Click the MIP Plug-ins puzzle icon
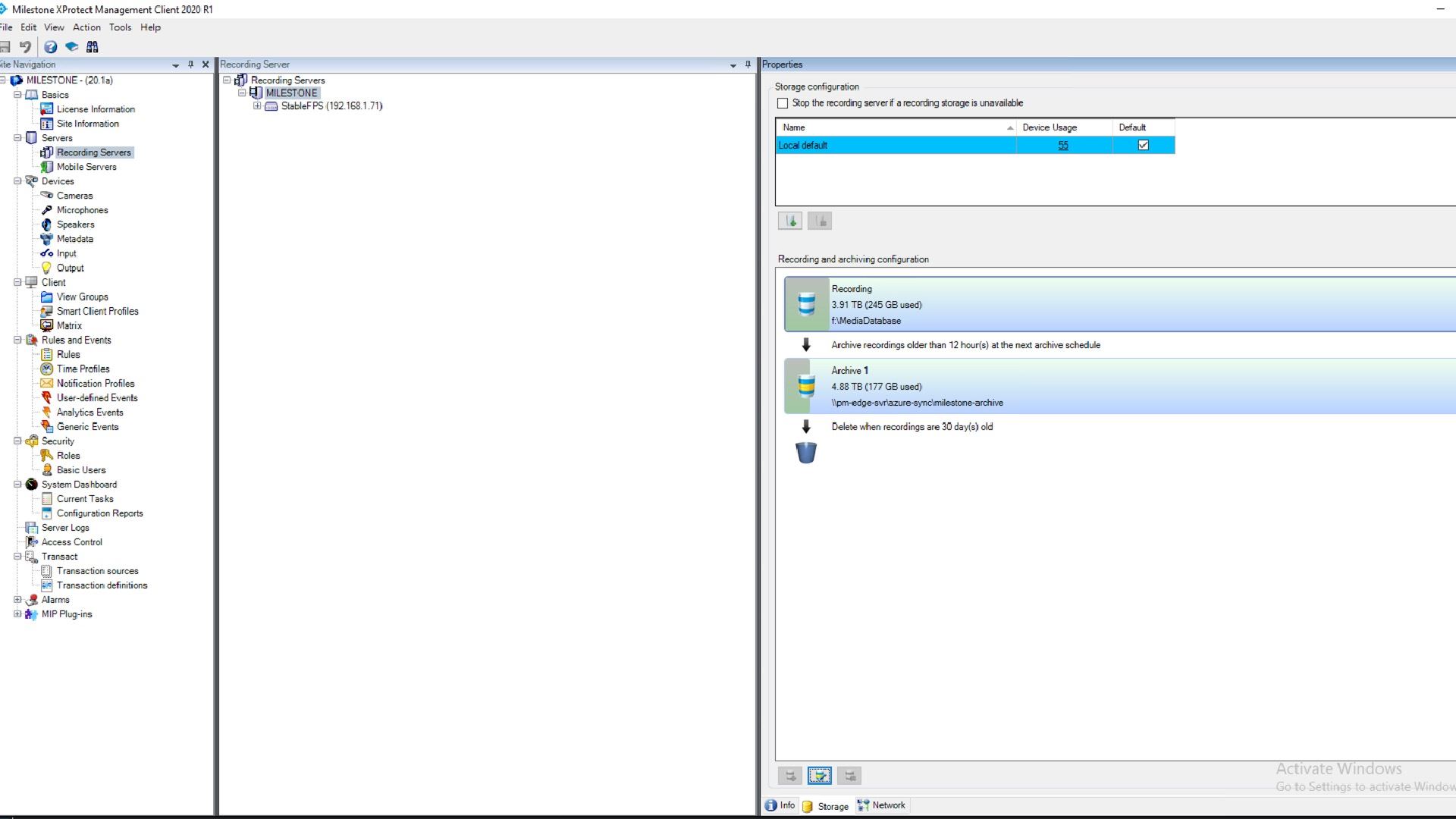This screenshot has height=819, width=1456. [x=32, y=614]
